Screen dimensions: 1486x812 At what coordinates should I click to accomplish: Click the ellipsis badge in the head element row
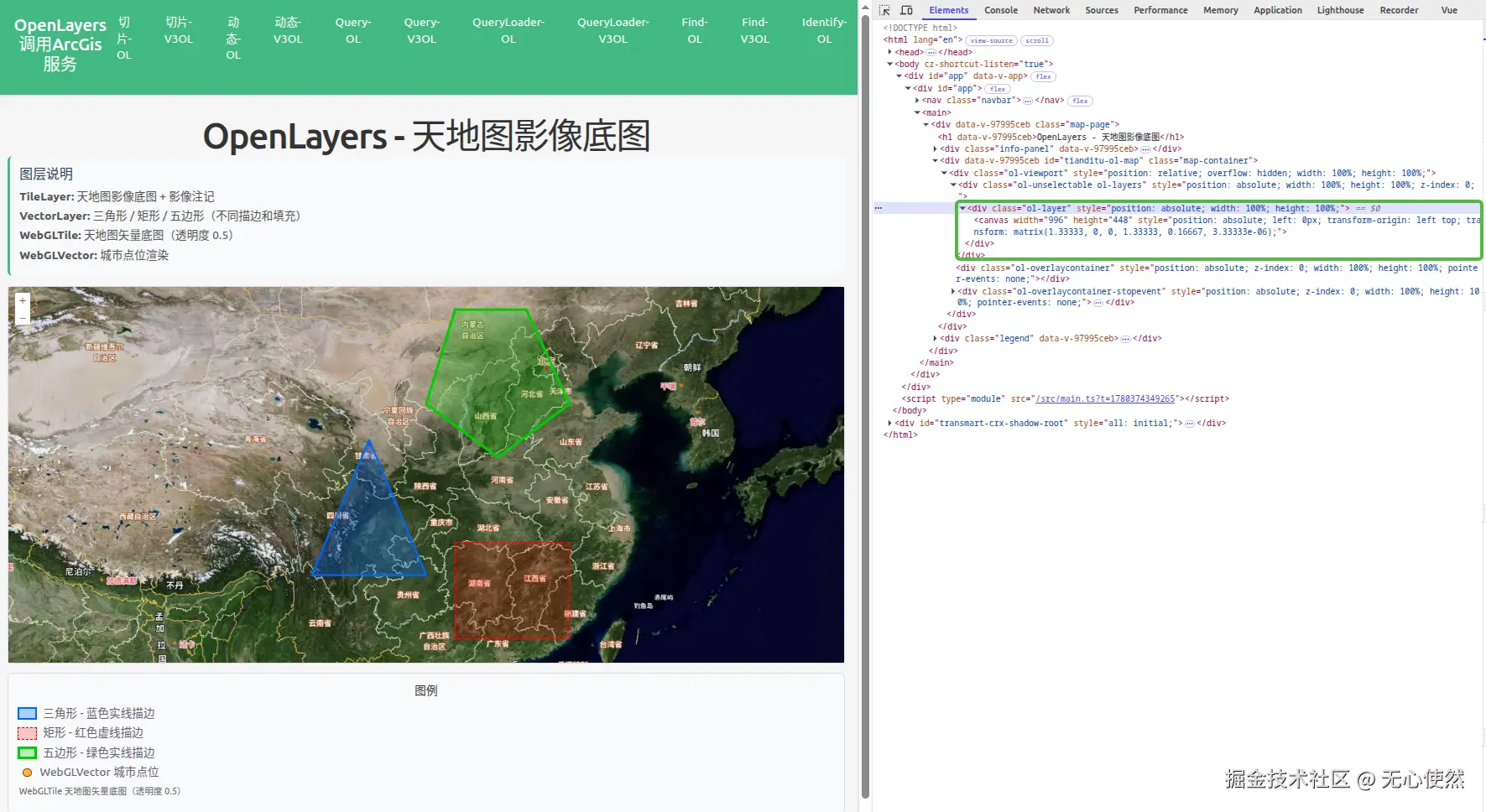(931, 52)
